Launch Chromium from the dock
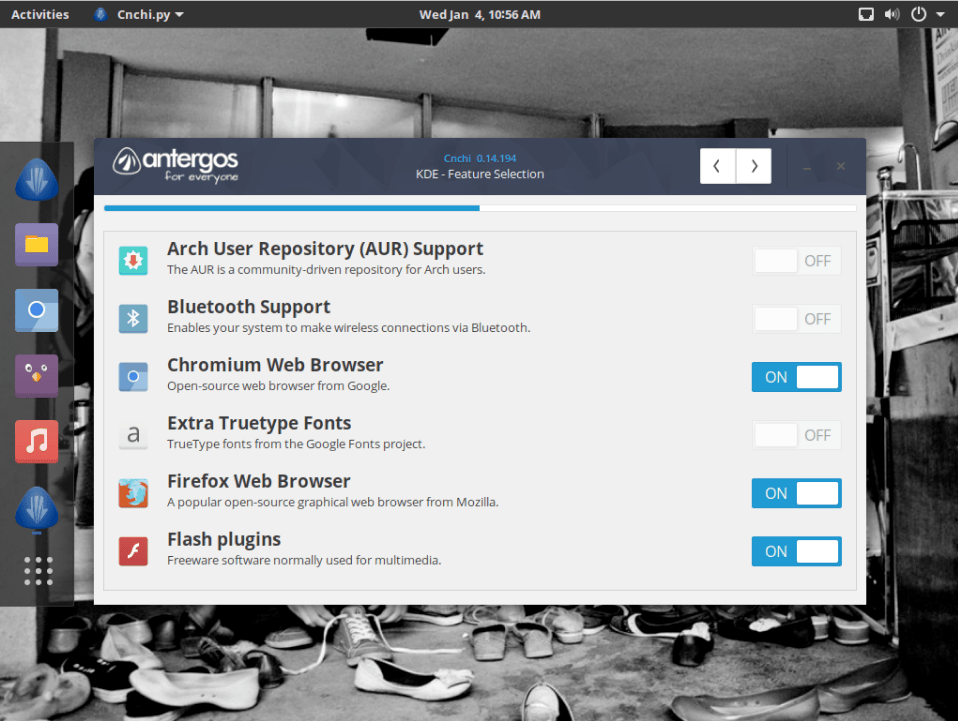958x721 pixels. click(37, 310)
